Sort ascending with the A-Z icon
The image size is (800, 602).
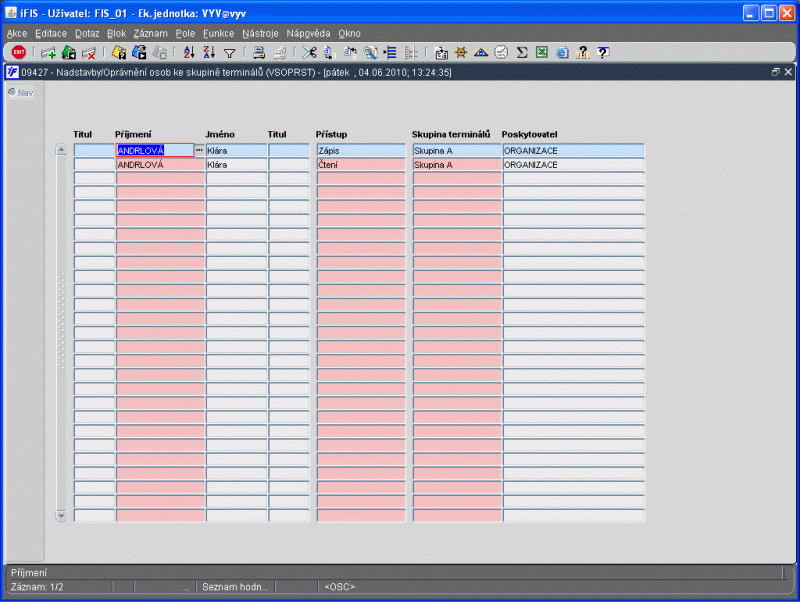tap(189, 52)
